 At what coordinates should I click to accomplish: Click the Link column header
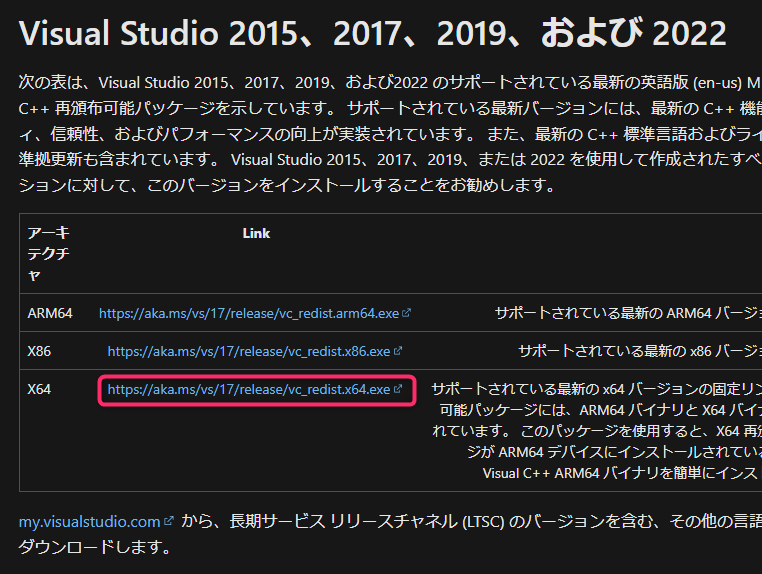pyautogui.click(x=256, y=233)
